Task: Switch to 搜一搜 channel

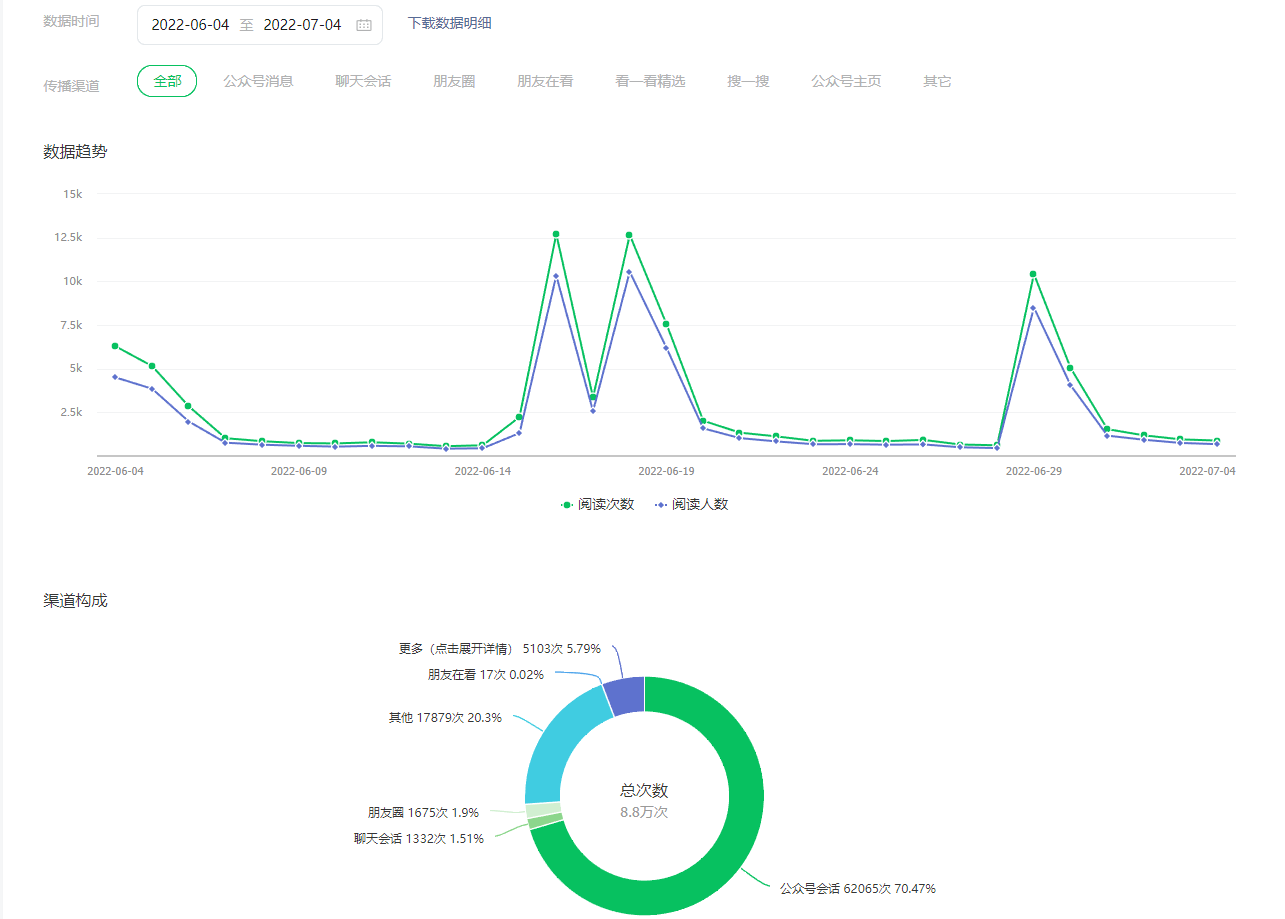Action: coord(748,81)
